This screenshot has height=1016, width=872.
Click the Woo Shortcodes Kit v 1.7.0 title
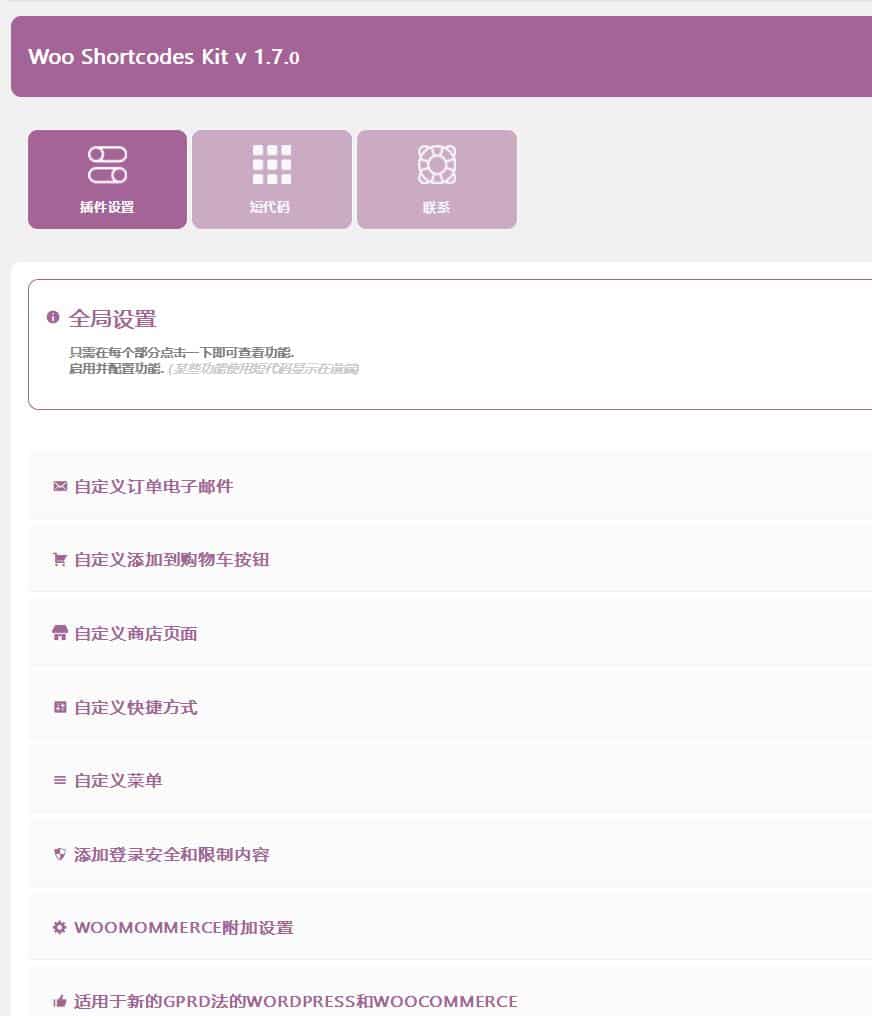164,57
